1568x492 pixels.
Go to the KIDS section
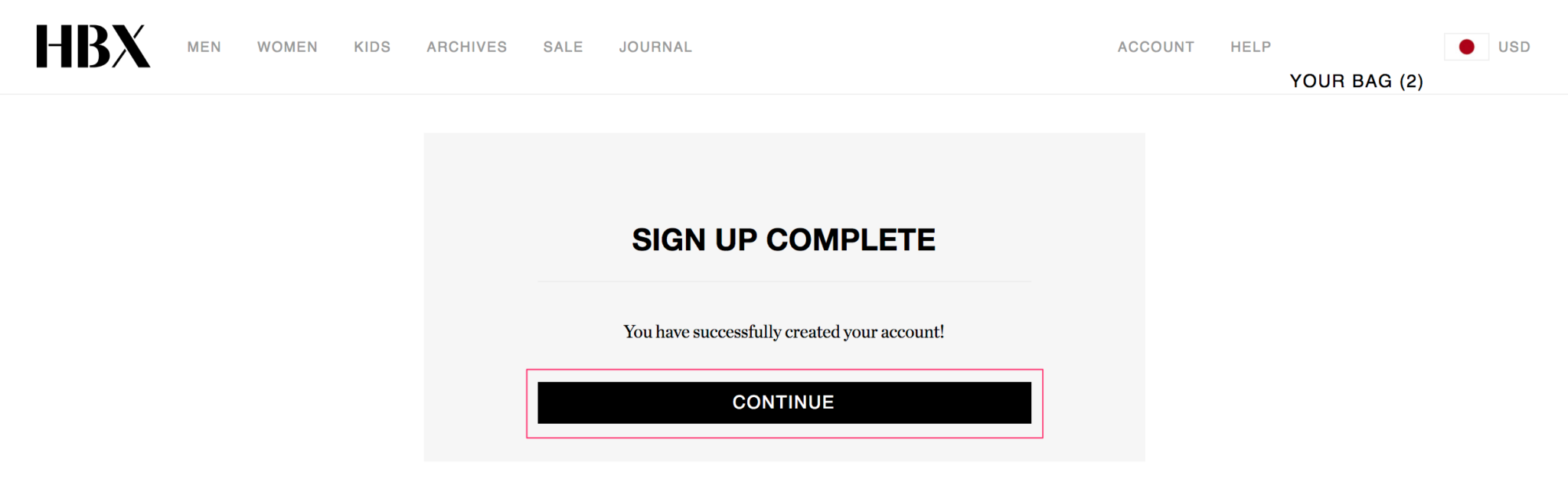(372, 47)
